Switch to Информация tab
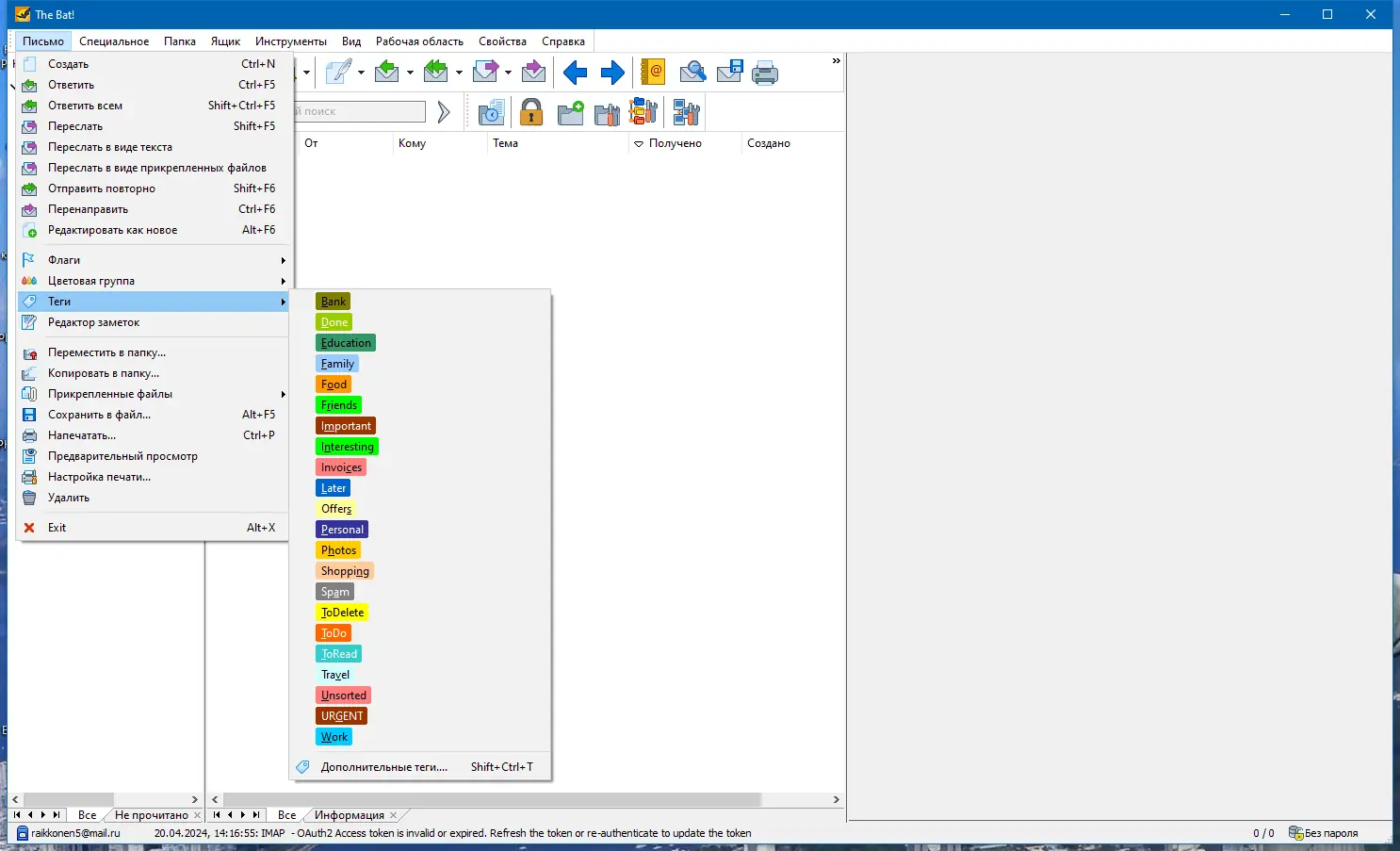The width and height of the screenshot is (1400, 851). (350, 815)
